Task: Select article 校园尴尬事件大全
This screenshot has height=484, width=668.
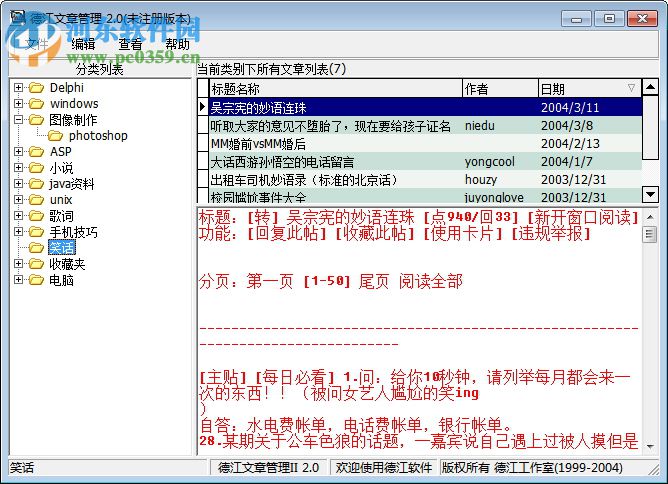Action: (x=425, y=196)
